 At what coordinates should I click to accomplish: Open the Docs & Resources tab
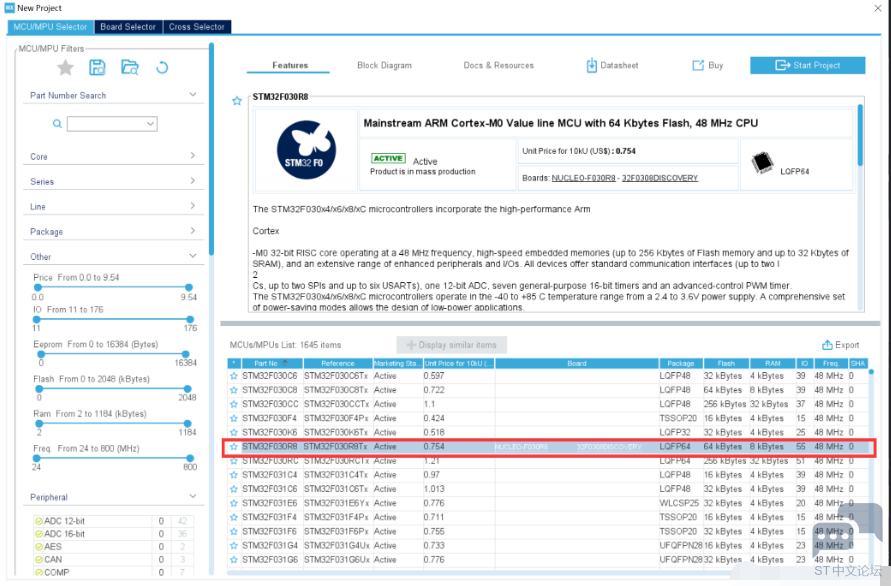pos(498,65)
